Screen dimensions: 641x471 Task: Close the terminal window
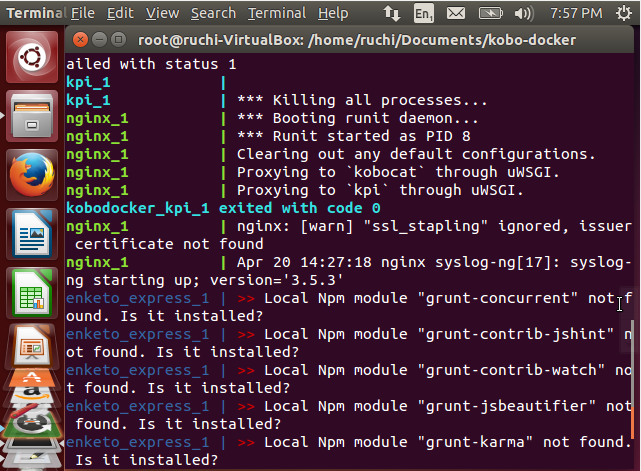tap(81, 40)
